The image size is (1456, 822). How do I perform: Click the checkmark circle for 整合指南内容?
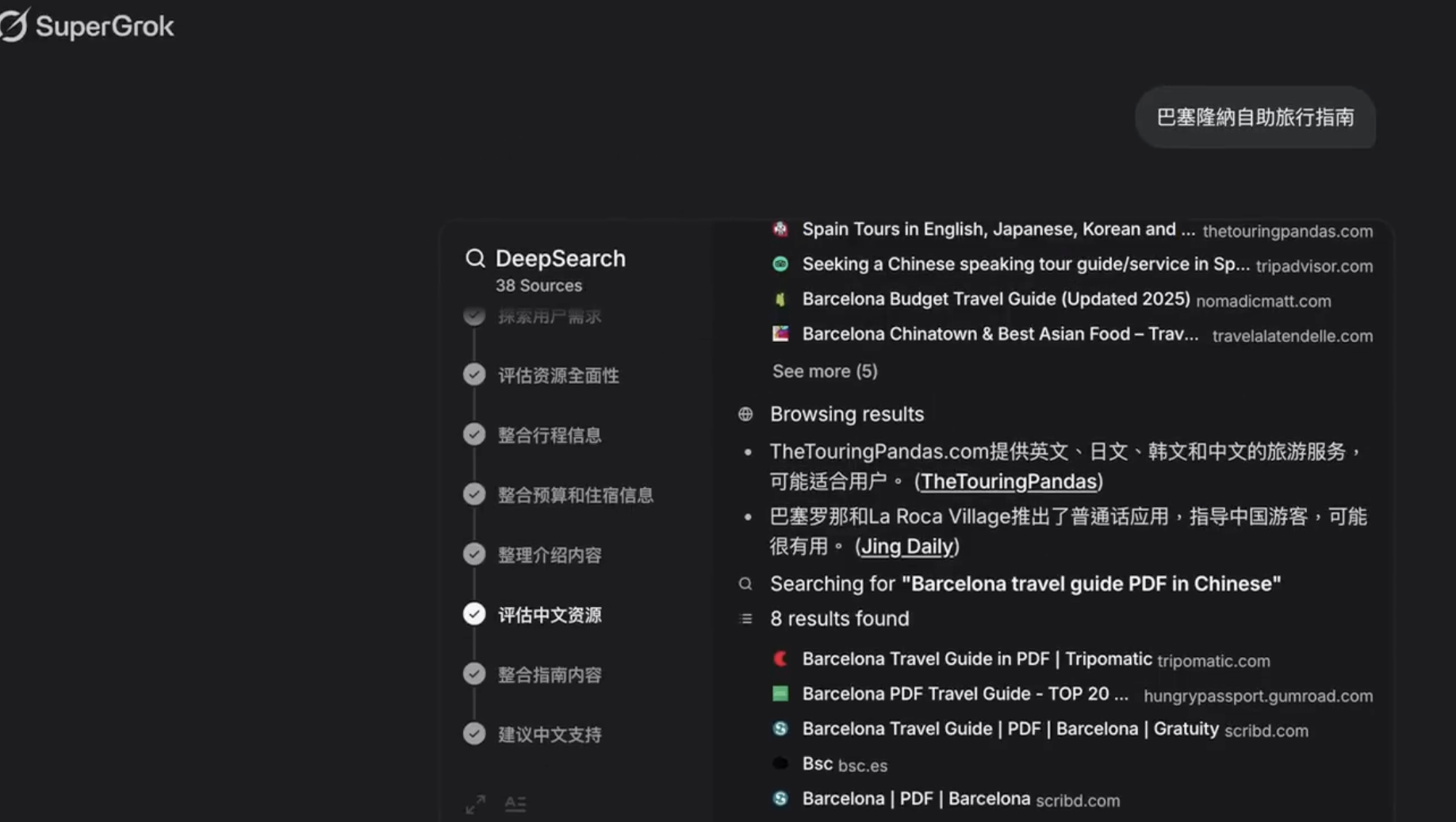(x=474, y=674)
